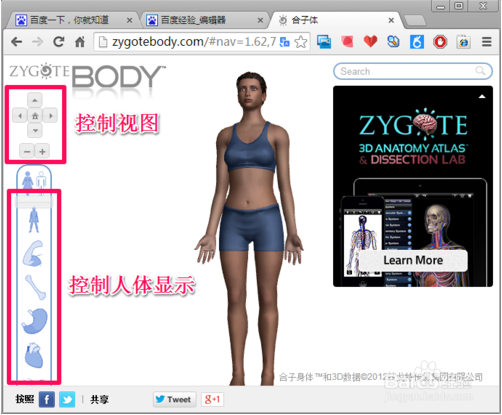Click the red stop-hand adblock icon
This screenshot has height=415, width=502.
[440, 42]
